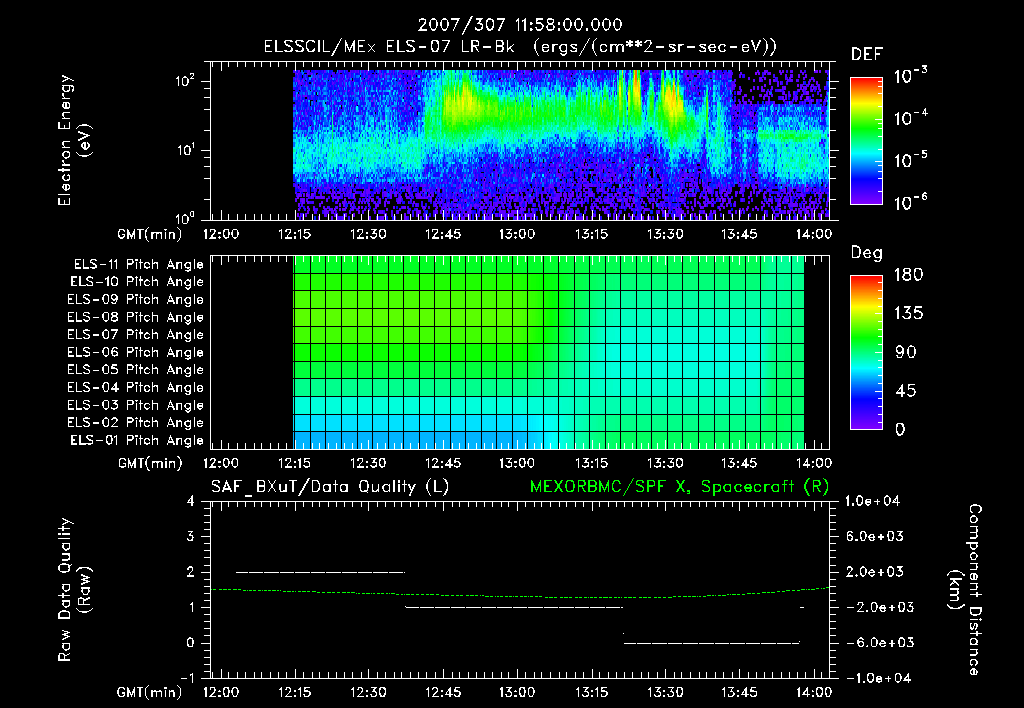Click the 45 value on Deg colorbar
1024x708 pixels.
click(x=906, y=391)
